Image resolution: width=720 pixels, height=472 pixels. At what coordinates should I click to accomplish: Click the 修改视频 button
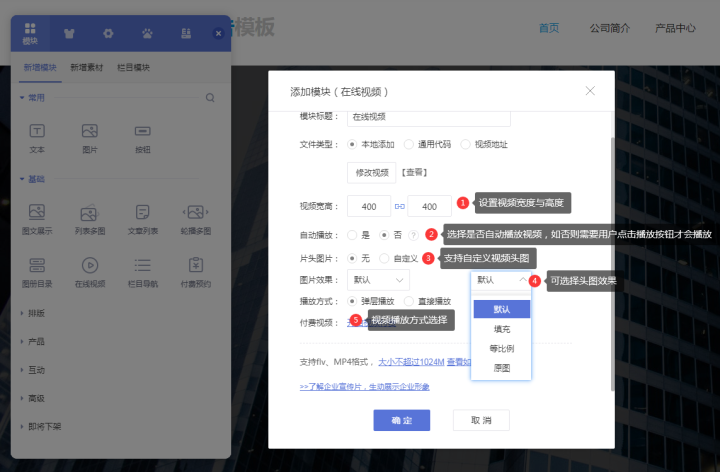(x=372, y=173)
